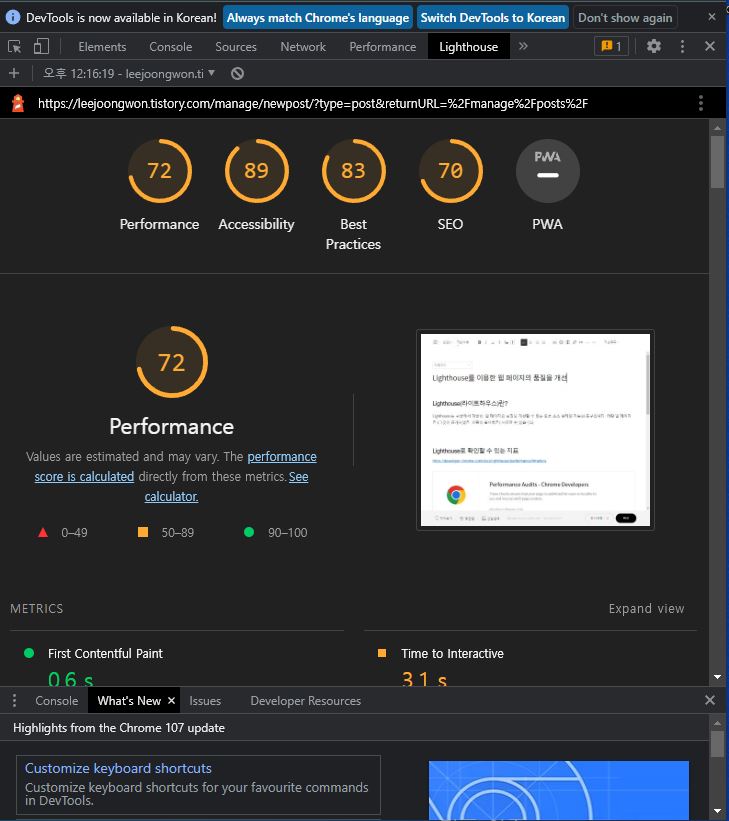The image size is (729, 821).
Task: Click the What's New blue promo image
Action: pos(559,791)
